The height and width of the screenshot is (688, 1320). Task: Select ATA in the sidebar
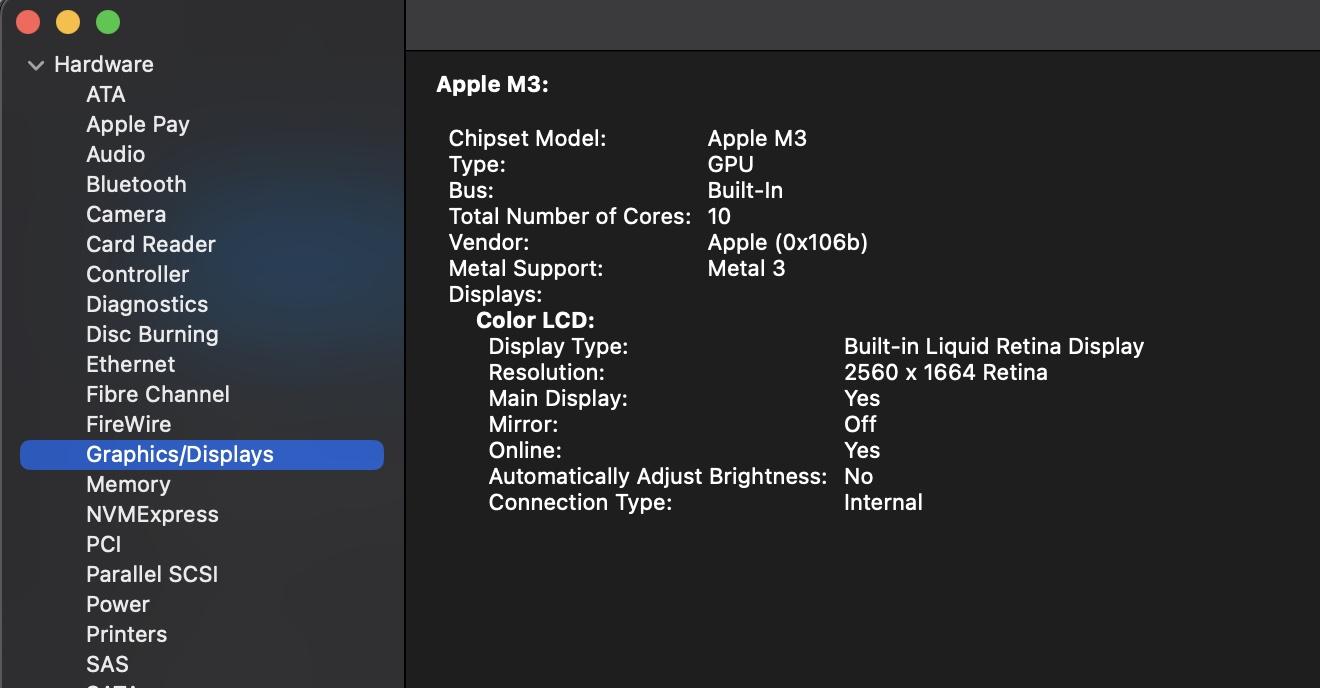pos(105,94)
